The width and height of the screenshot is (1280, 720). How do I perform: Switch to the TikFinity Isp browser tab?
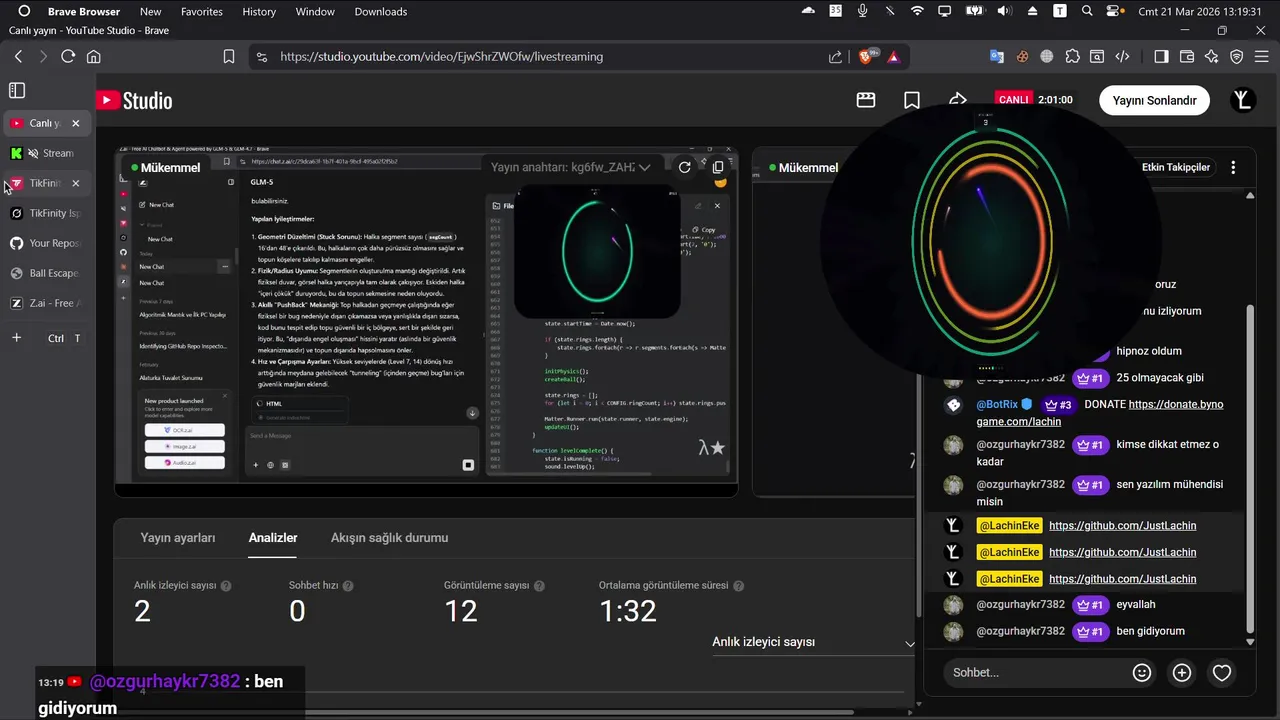tap(47, 213)
